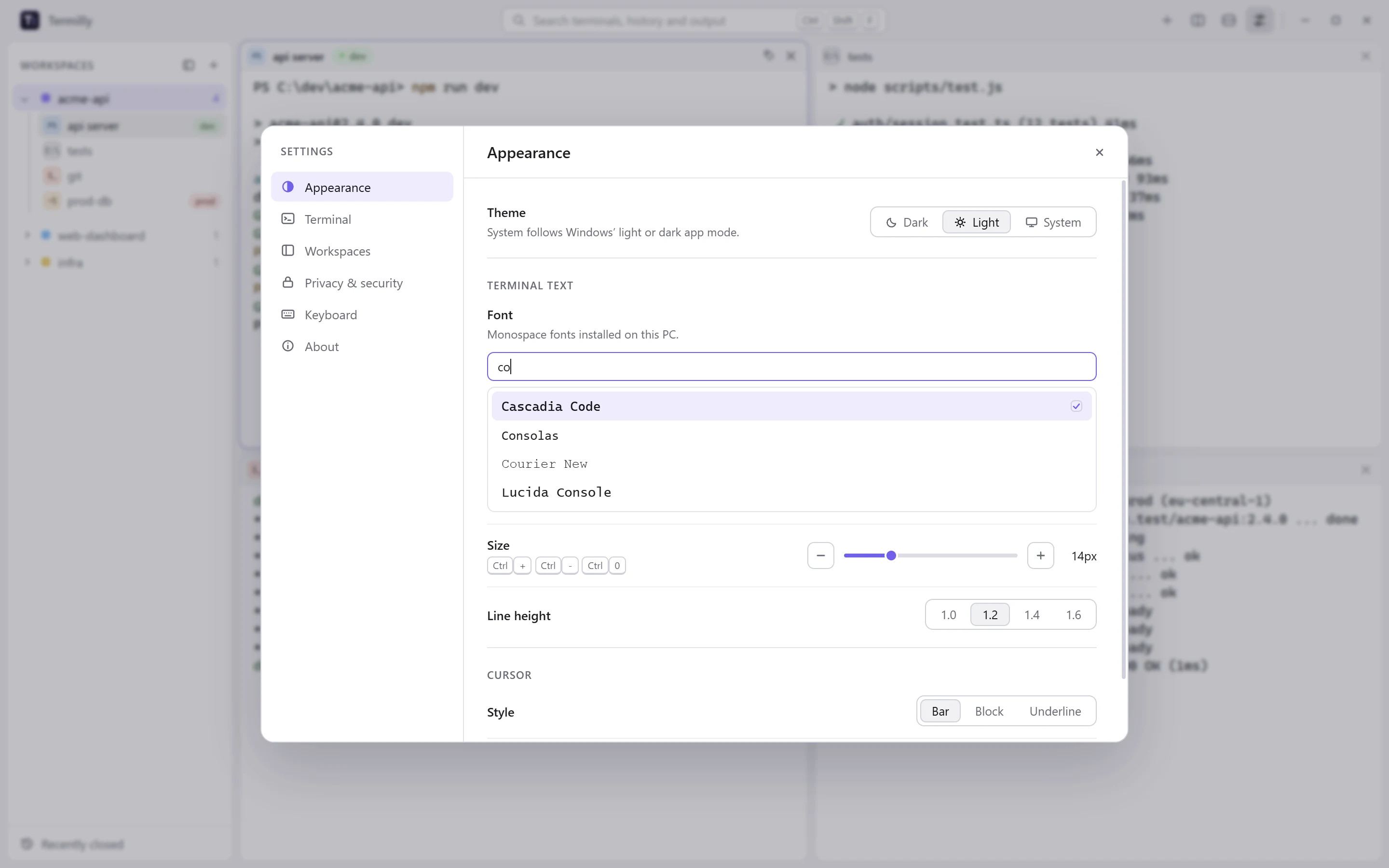Open the Keyboard settings section

(362, 314)
